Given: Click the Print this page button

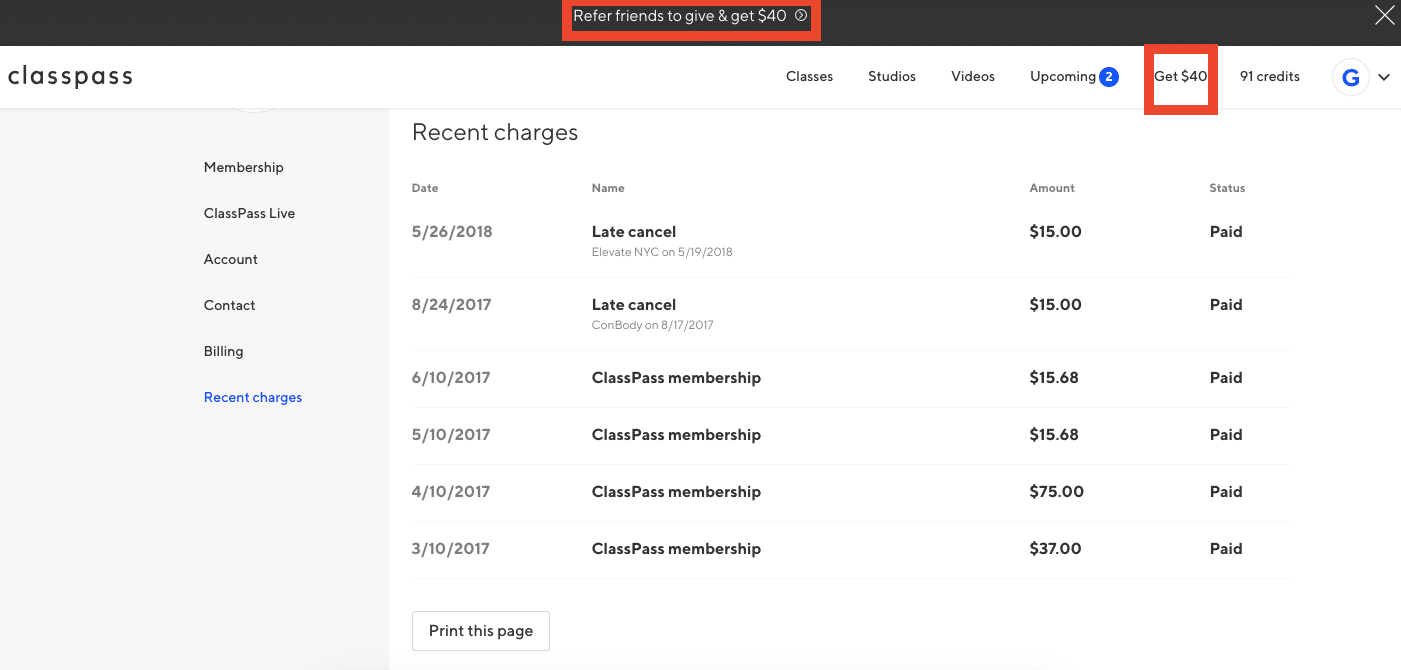Looking at the screenshot, I should tap(481, 631).
